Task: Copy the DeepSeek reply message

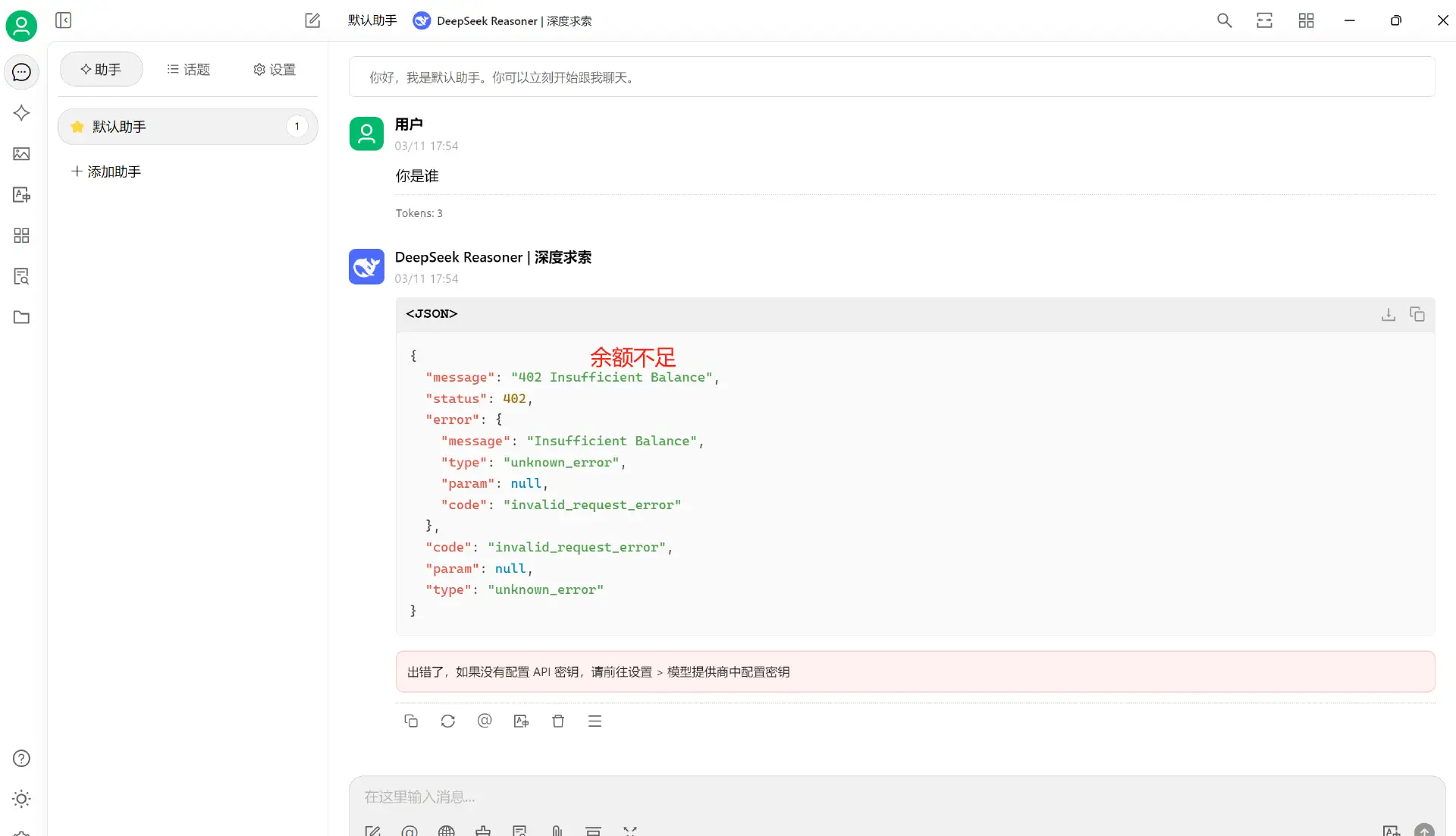Action: click(x=411, y=721)
